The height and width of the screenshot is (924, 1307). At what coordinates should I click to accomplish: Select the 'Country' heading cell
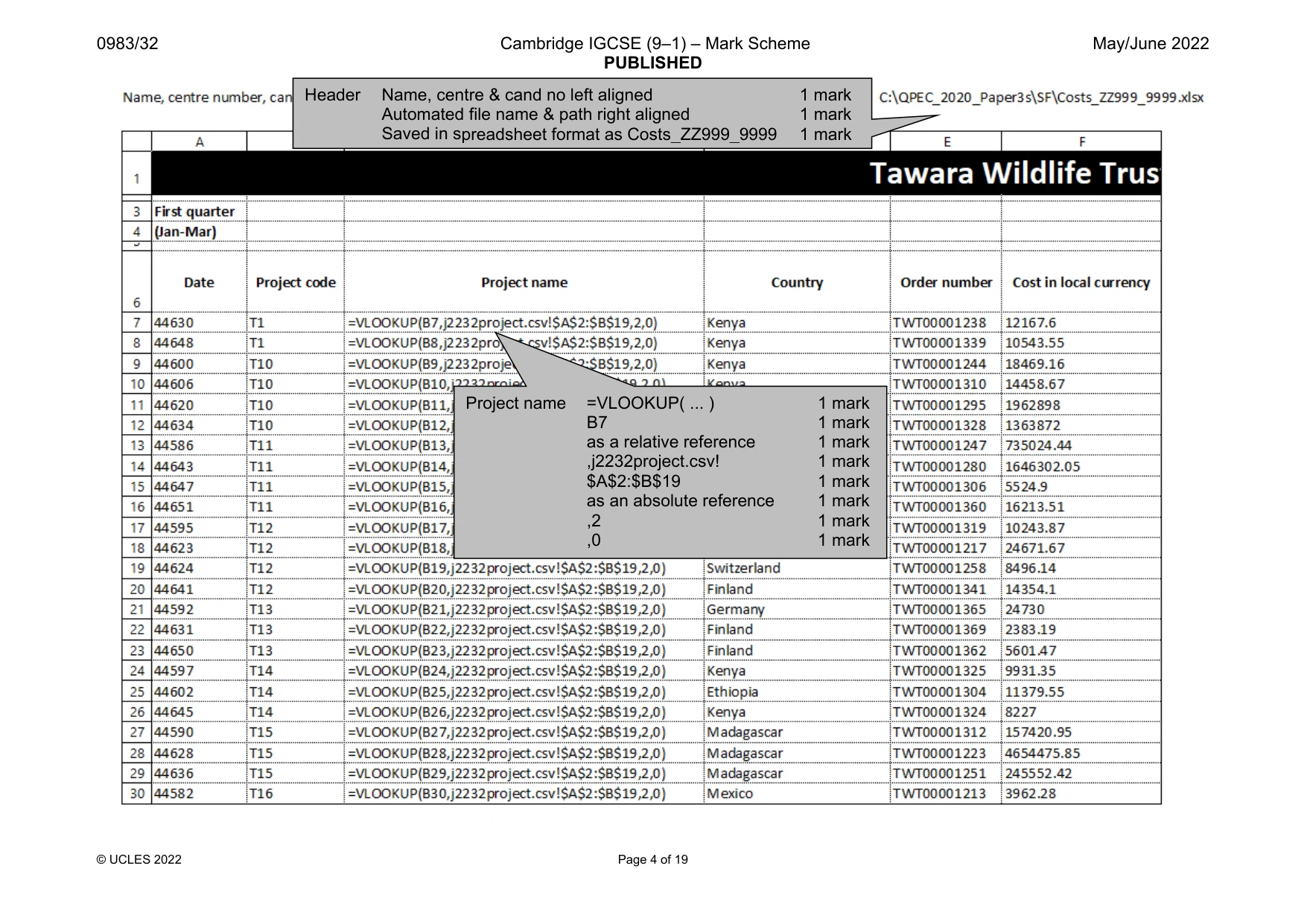point(797,282)
